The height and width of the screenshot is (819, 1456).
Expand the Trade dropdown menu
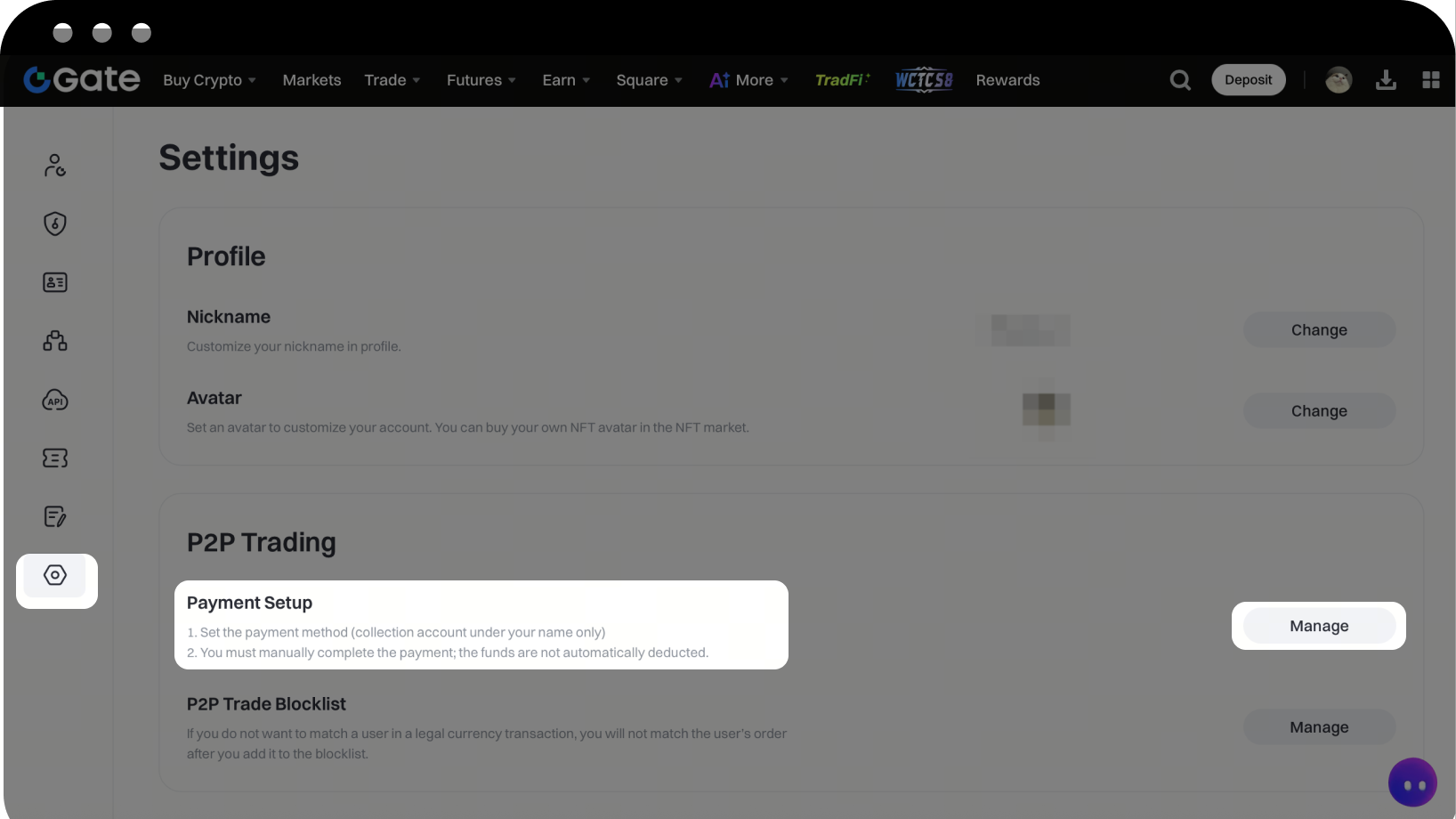392,80
